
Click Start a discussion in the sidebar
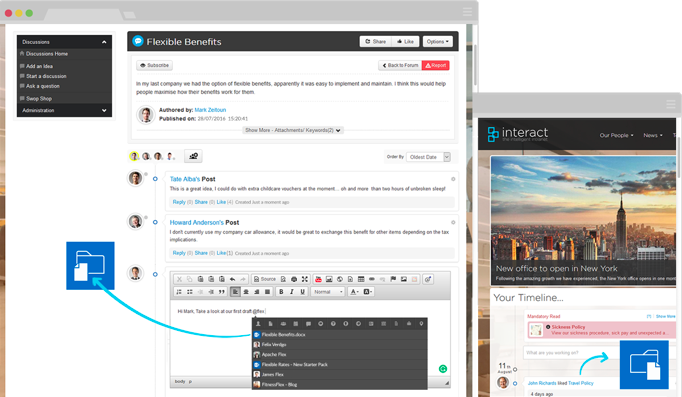46,76
